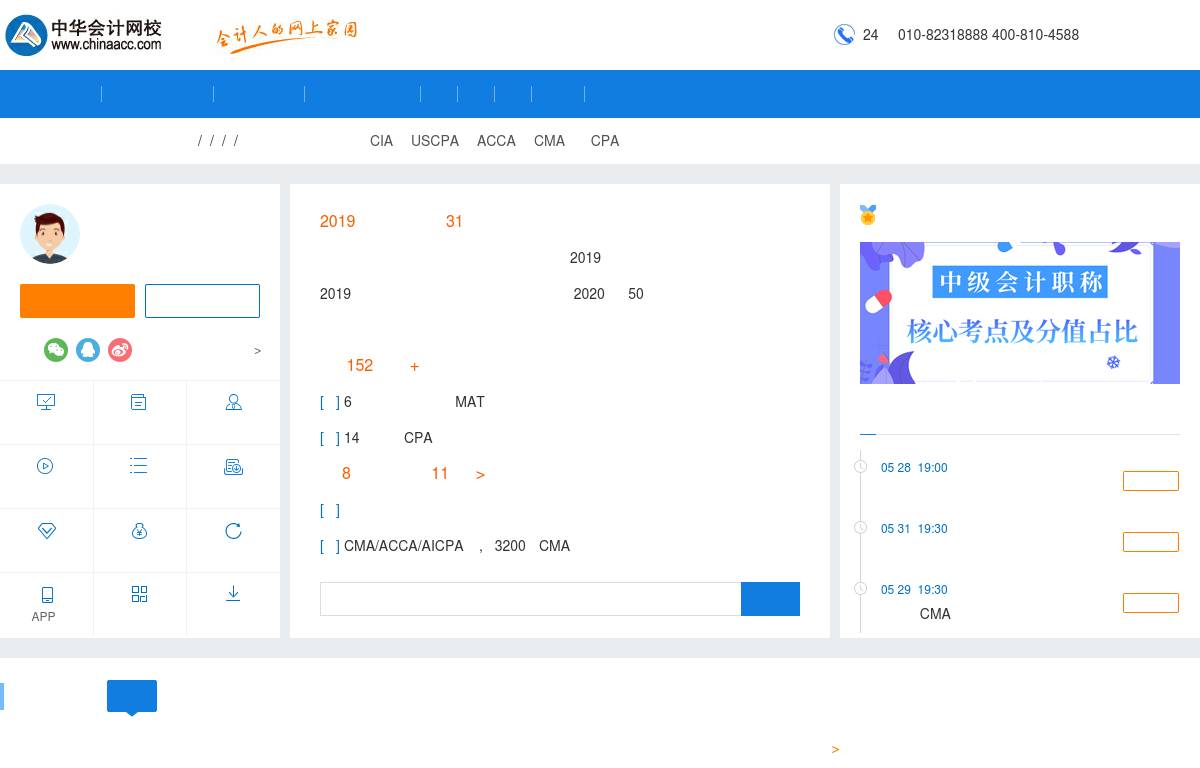Image resolution: width=1200 pixels, height=768 pixels.
Task: Click the blue outlined button under avatar
Action: [202, 301]
